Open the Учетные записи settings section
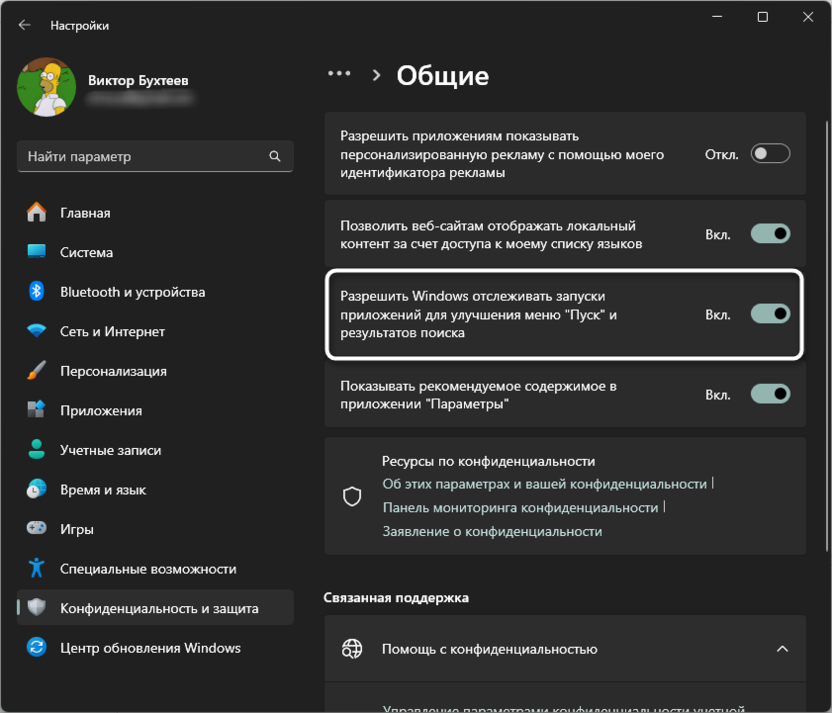832x713 pixels. pos(110,450)
